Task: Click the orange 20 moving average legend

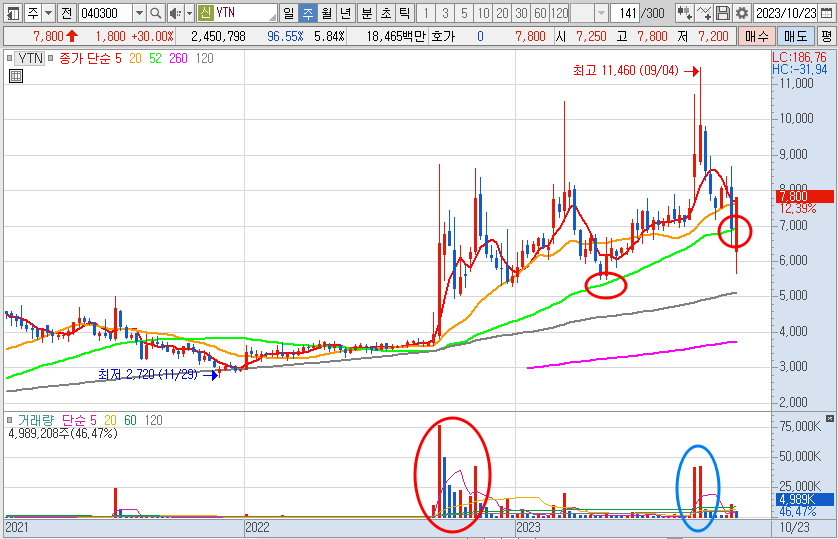Action: tap(135, 58)
